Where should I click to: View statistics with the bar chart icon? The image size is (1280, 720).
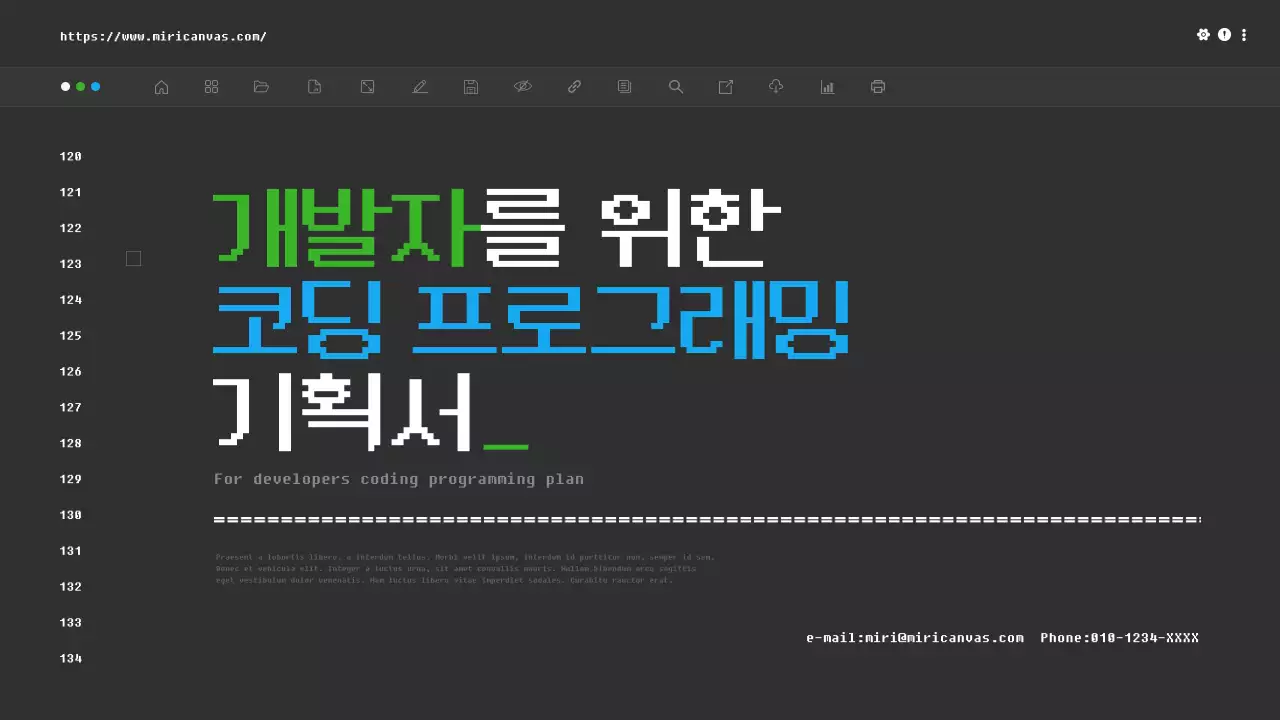[827, 86]
